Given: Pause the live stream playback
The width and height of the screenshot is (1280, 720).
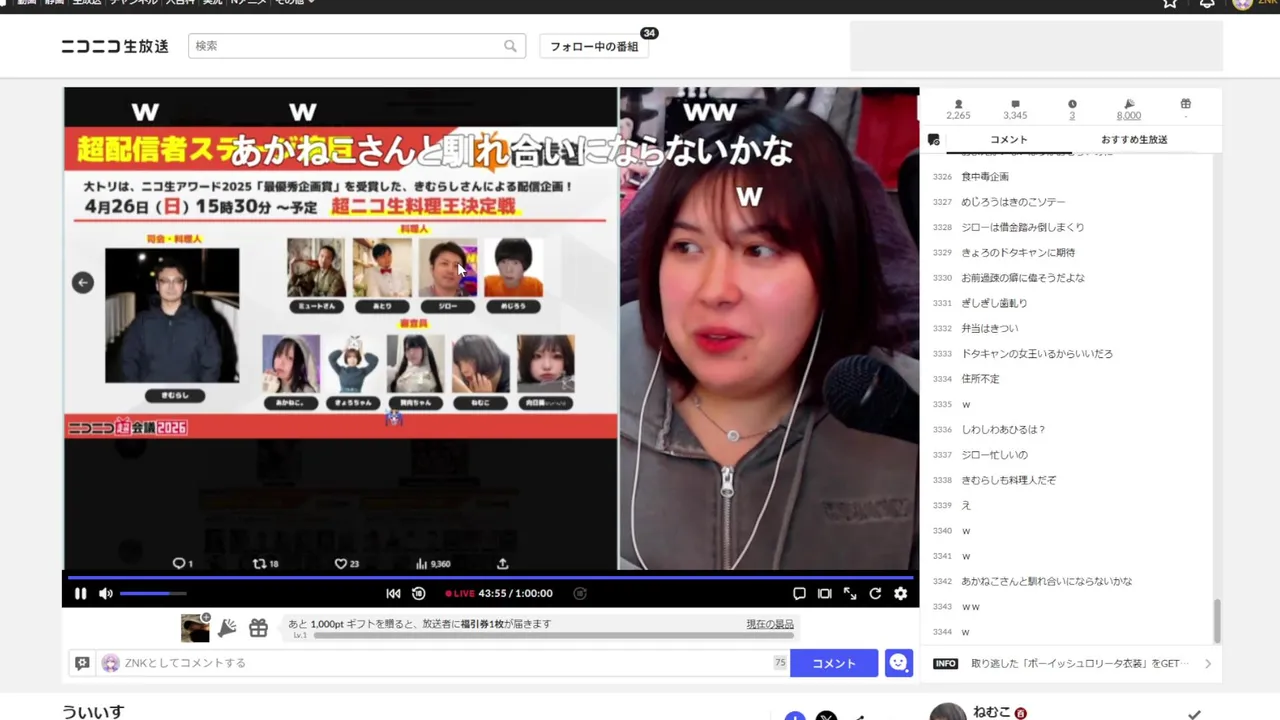Looking at the screenshot, I should 80,593.
